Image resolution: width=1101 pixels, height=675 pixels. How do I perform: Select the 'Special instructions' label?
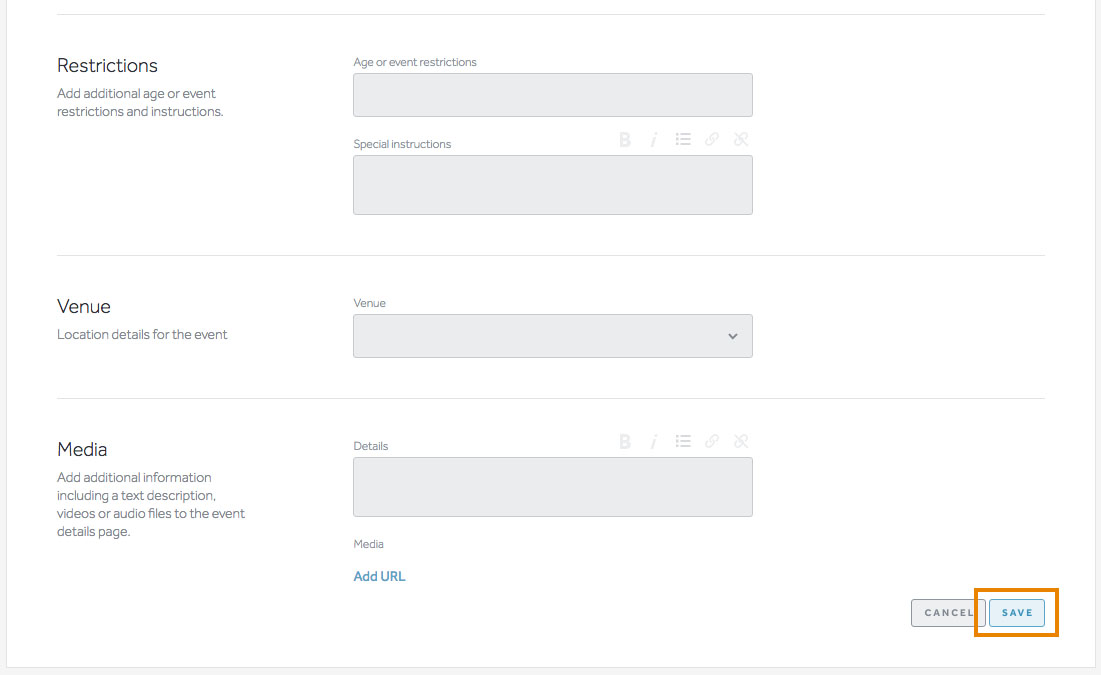(402, 144)
